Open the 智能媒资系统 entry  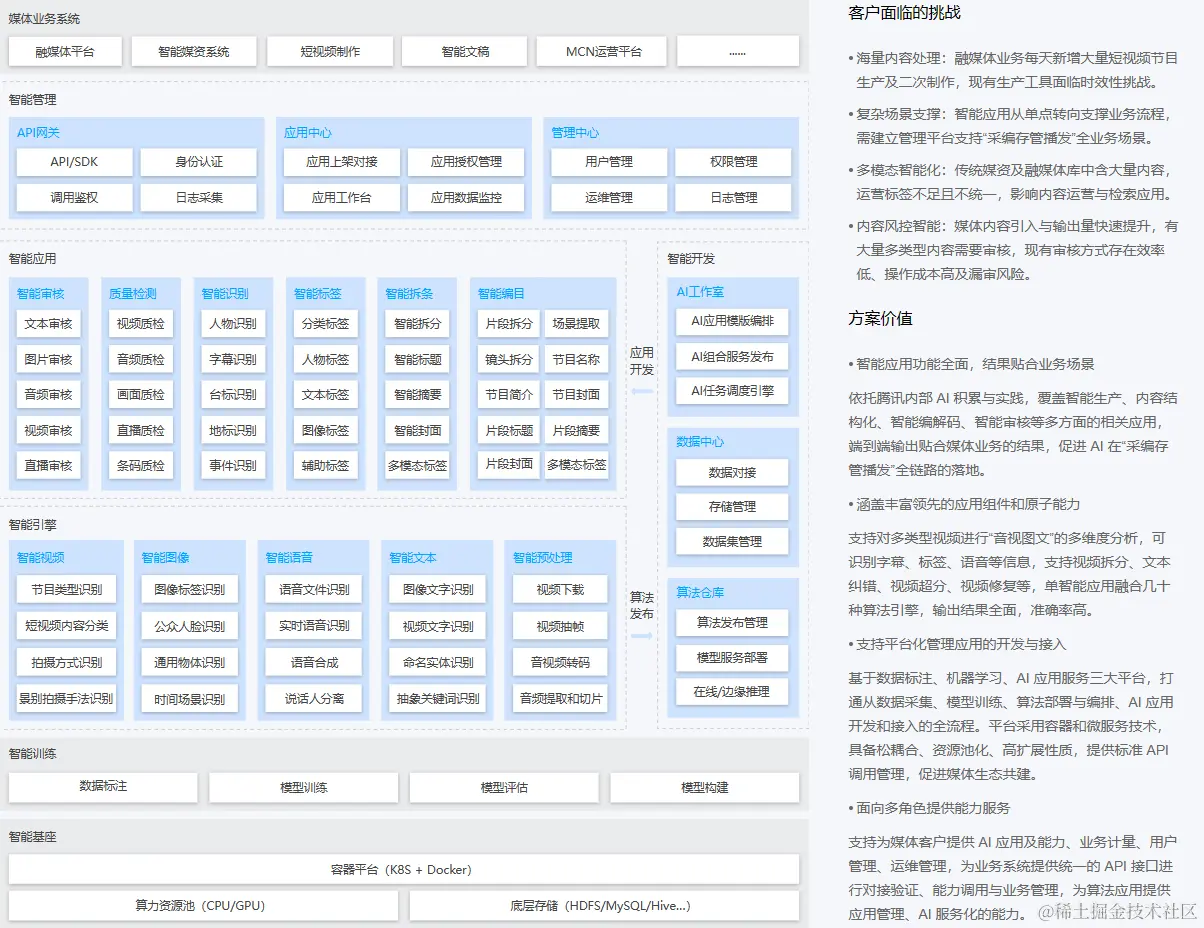pos(194,51)
